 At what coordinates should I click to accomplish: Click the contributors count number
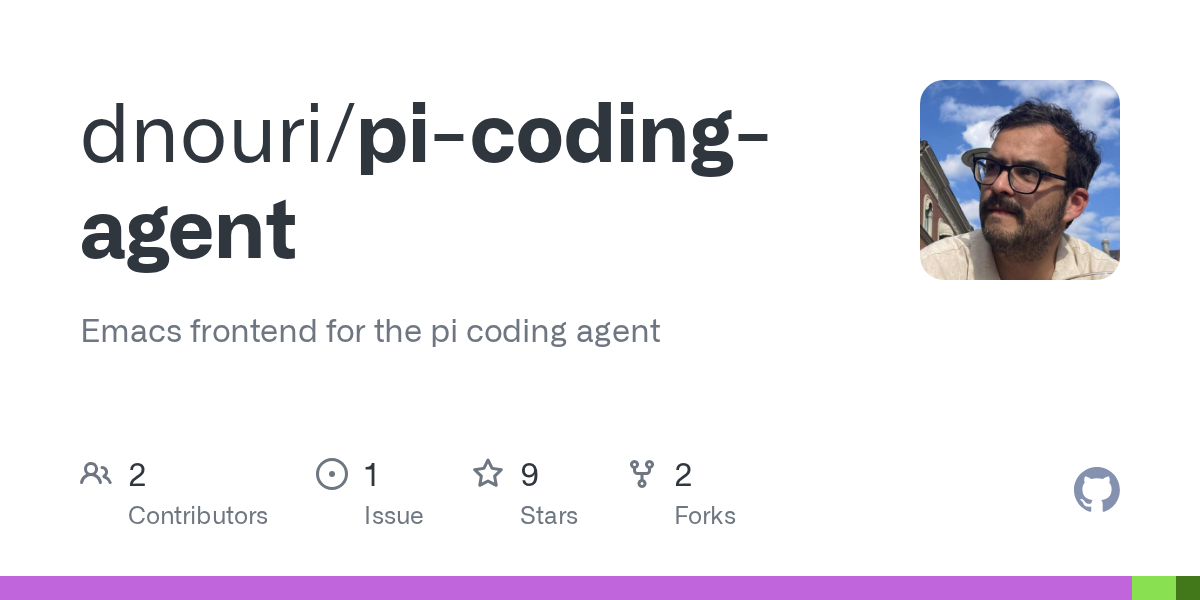pyautogui.click(x=137, y=475)
